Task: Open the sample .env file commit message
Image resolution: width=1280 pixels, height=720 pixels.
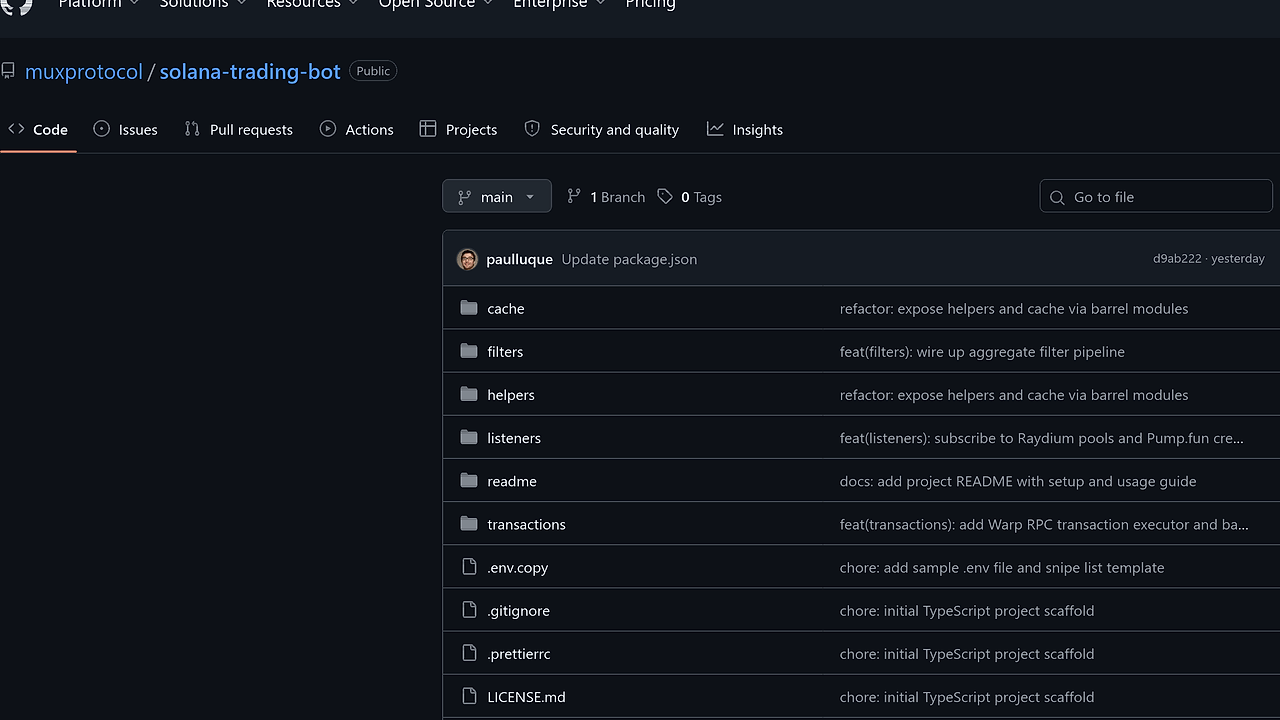Action: click(x=1002, y=567)
